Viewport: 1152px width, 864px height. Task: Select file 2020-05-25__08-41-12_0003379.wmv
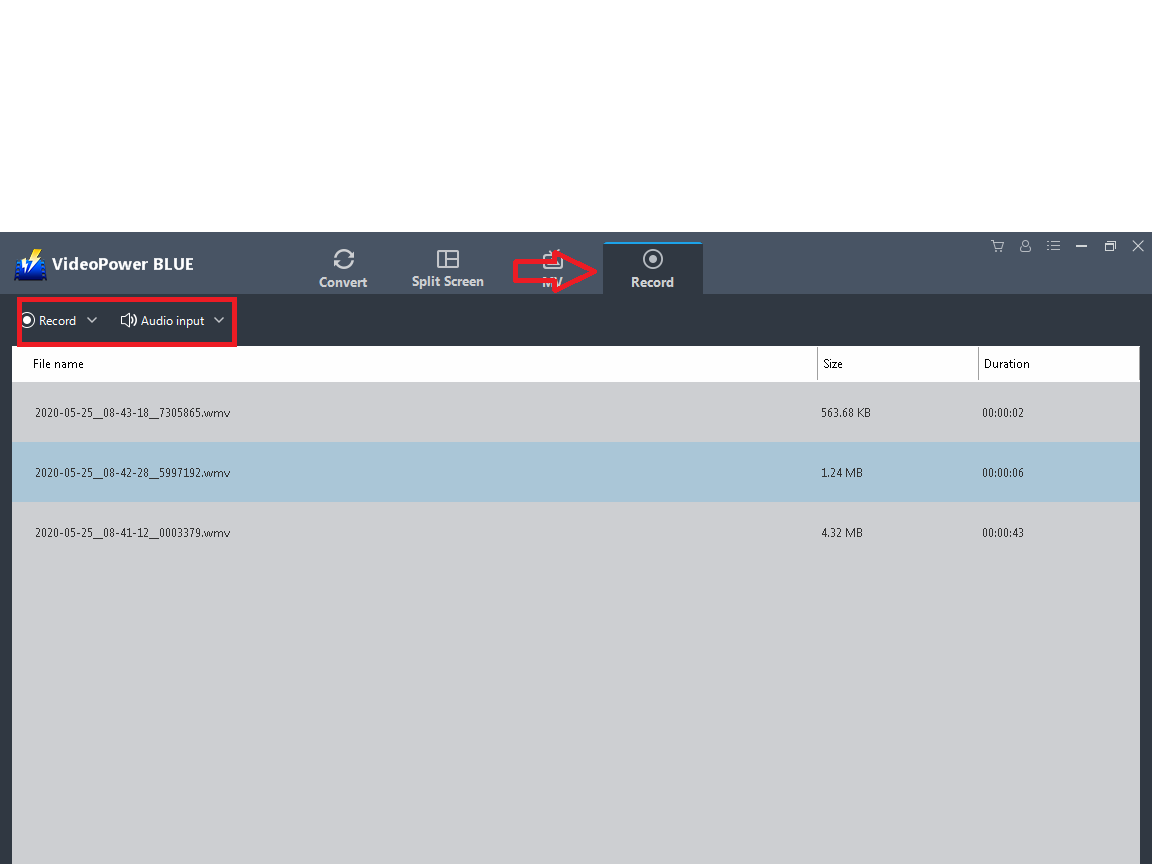[132, 532]
